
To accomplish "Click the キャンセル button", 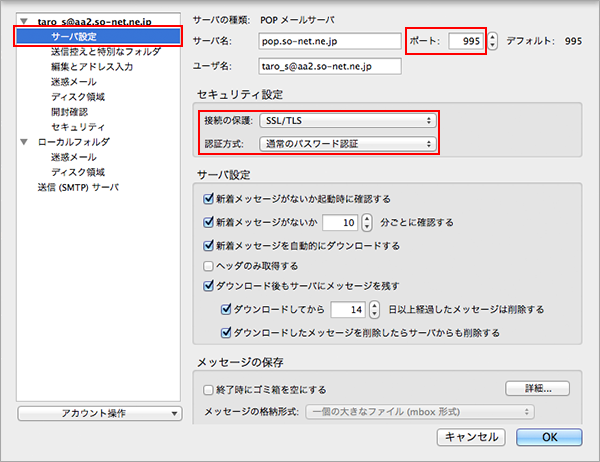I will click(x=472, y=436).
